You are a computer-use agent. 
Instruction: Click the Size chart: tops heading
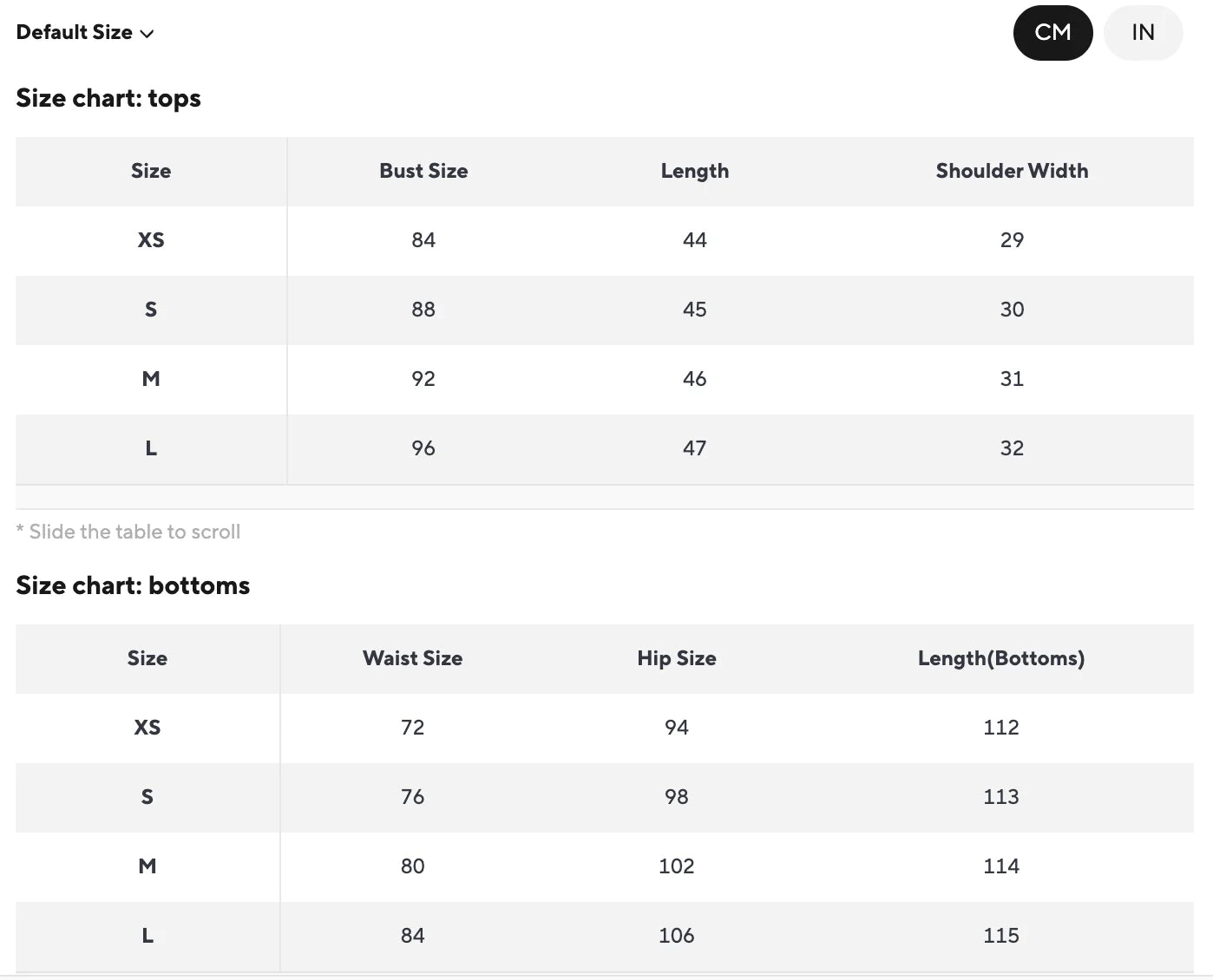(x=108, y=98)
